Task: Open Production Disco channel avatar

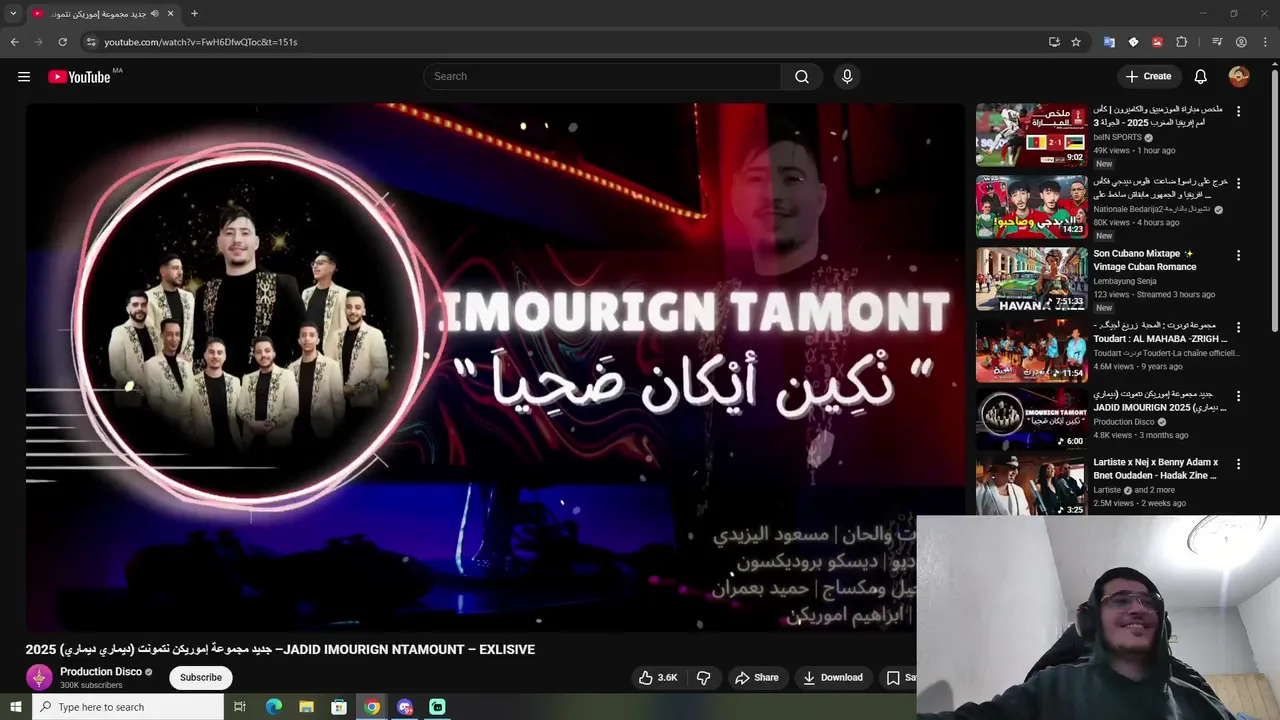Action: [x=39, y=677]
